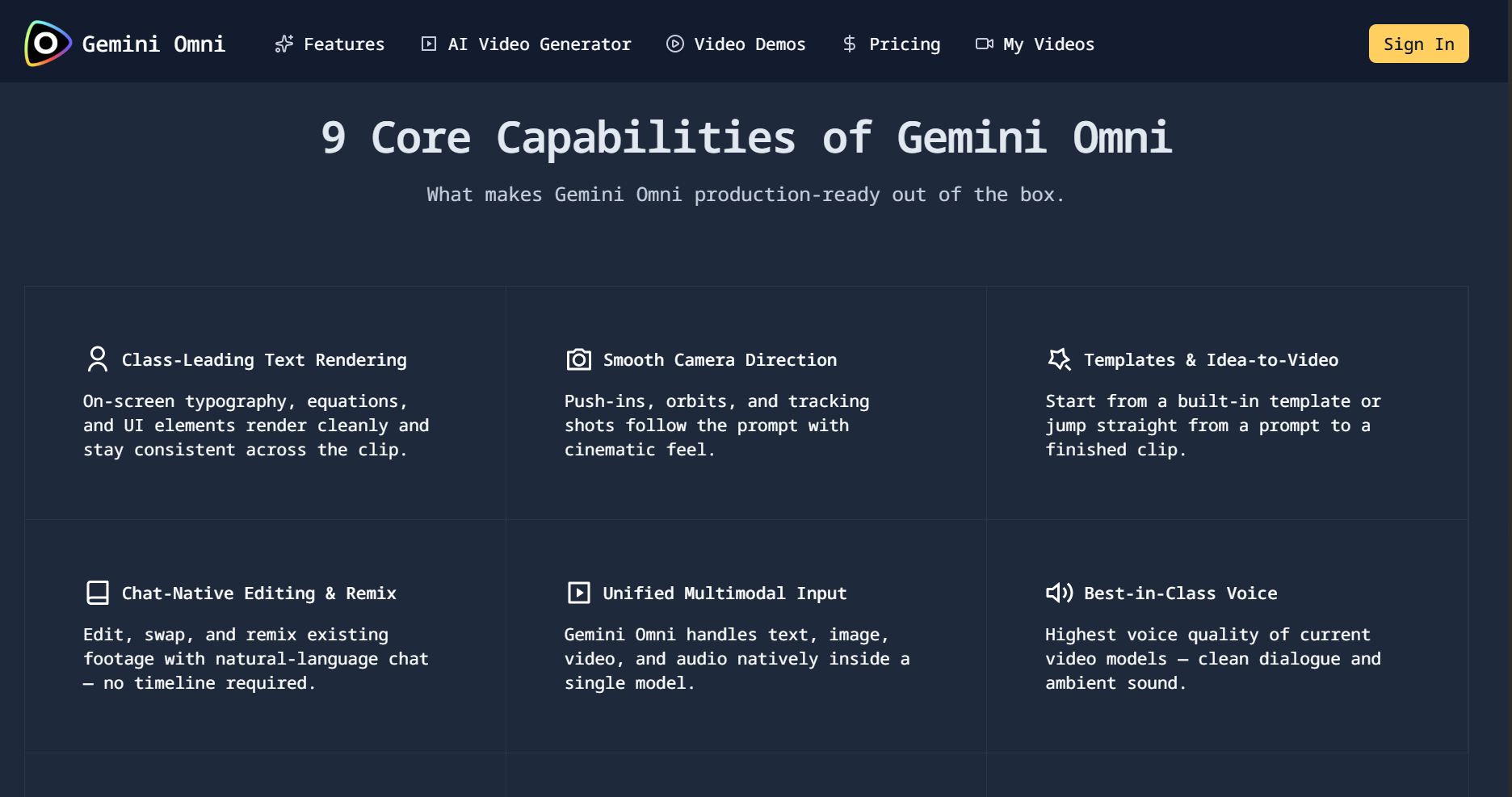Image resolution: width=1512 pixels, height=797 pixels.
Task: Open My Videos in the navbar
Action: pyautogui.click(x=1035, y=44)
